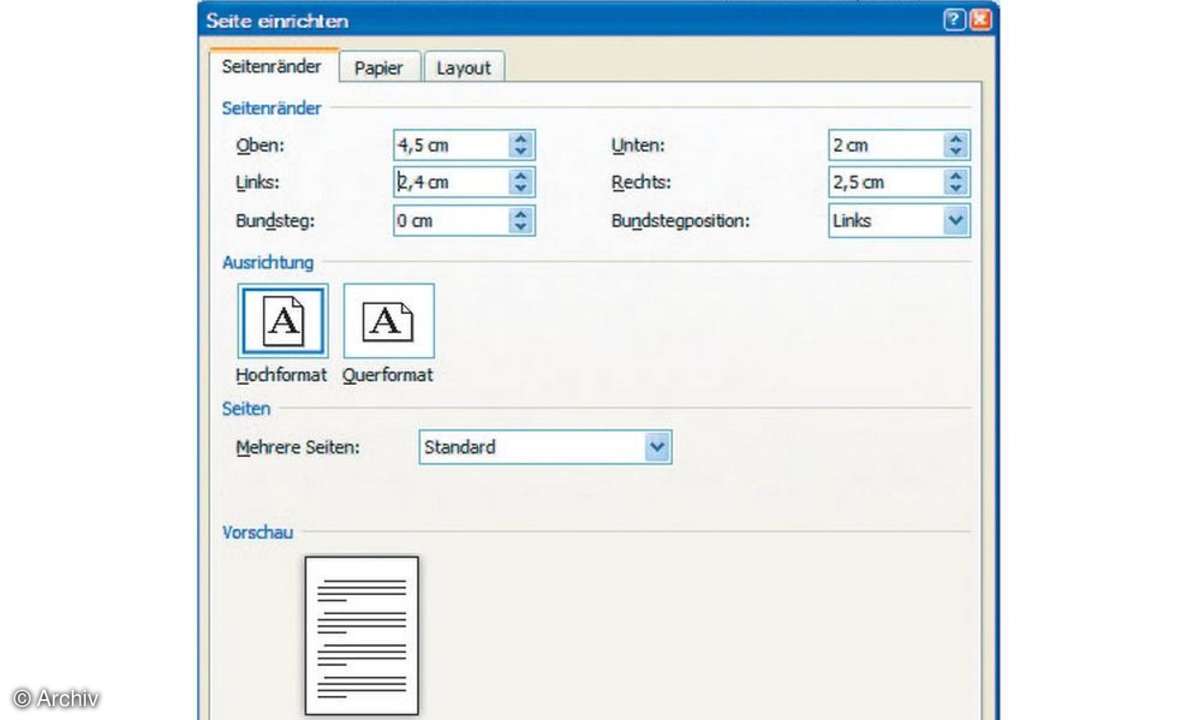Click the Seite einrichten title bar text
The image size is (1199, 720).
(278, 21)
